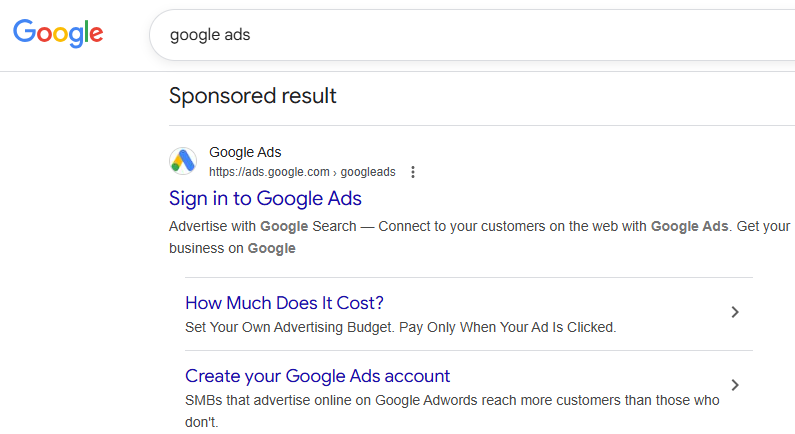Viewport: 795px width, 434px height.
Task: Focus the search box containing google ads
Action: pyautogui.click(x=472, y=35)
